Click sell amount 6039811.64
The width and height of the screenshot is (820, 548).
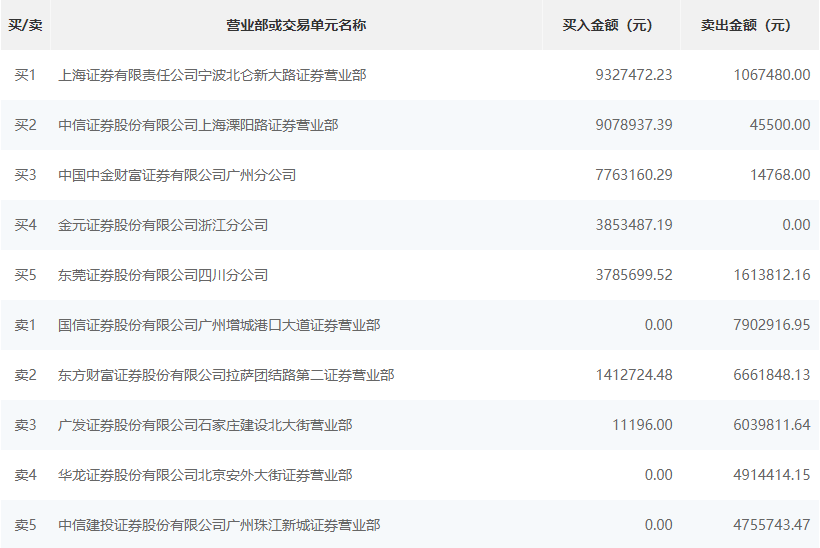772,425
